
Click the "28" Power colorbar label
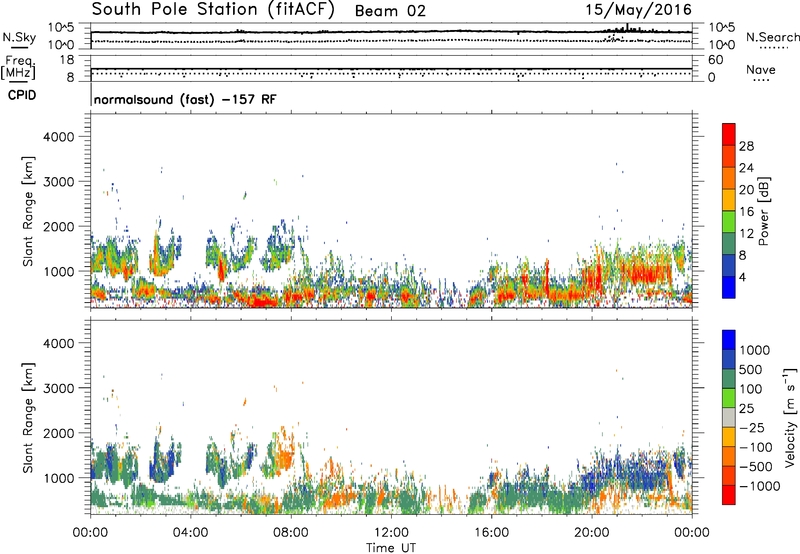point(746,146)
